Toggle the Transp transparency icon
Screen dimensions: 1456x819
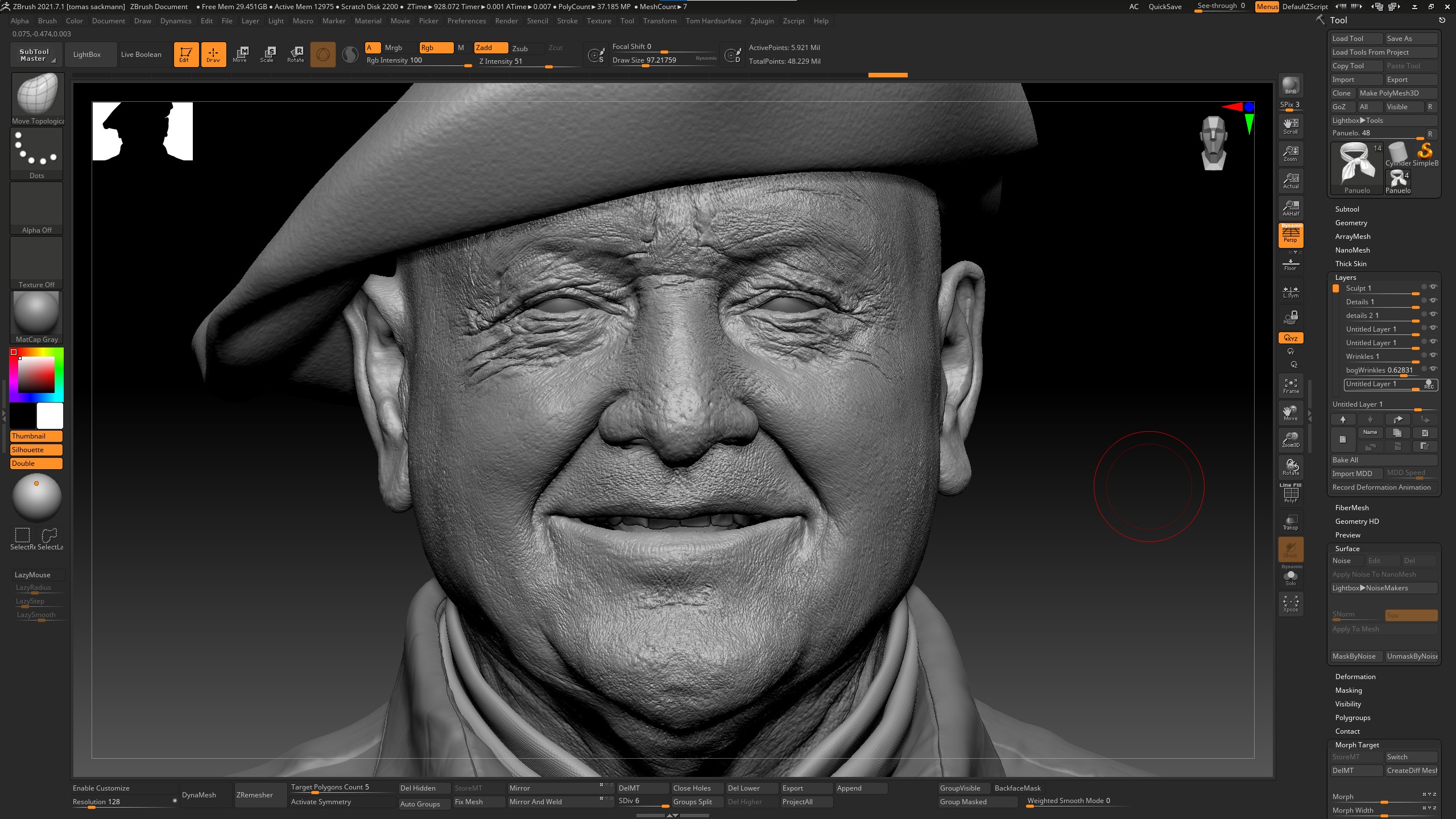[1290, 522]
